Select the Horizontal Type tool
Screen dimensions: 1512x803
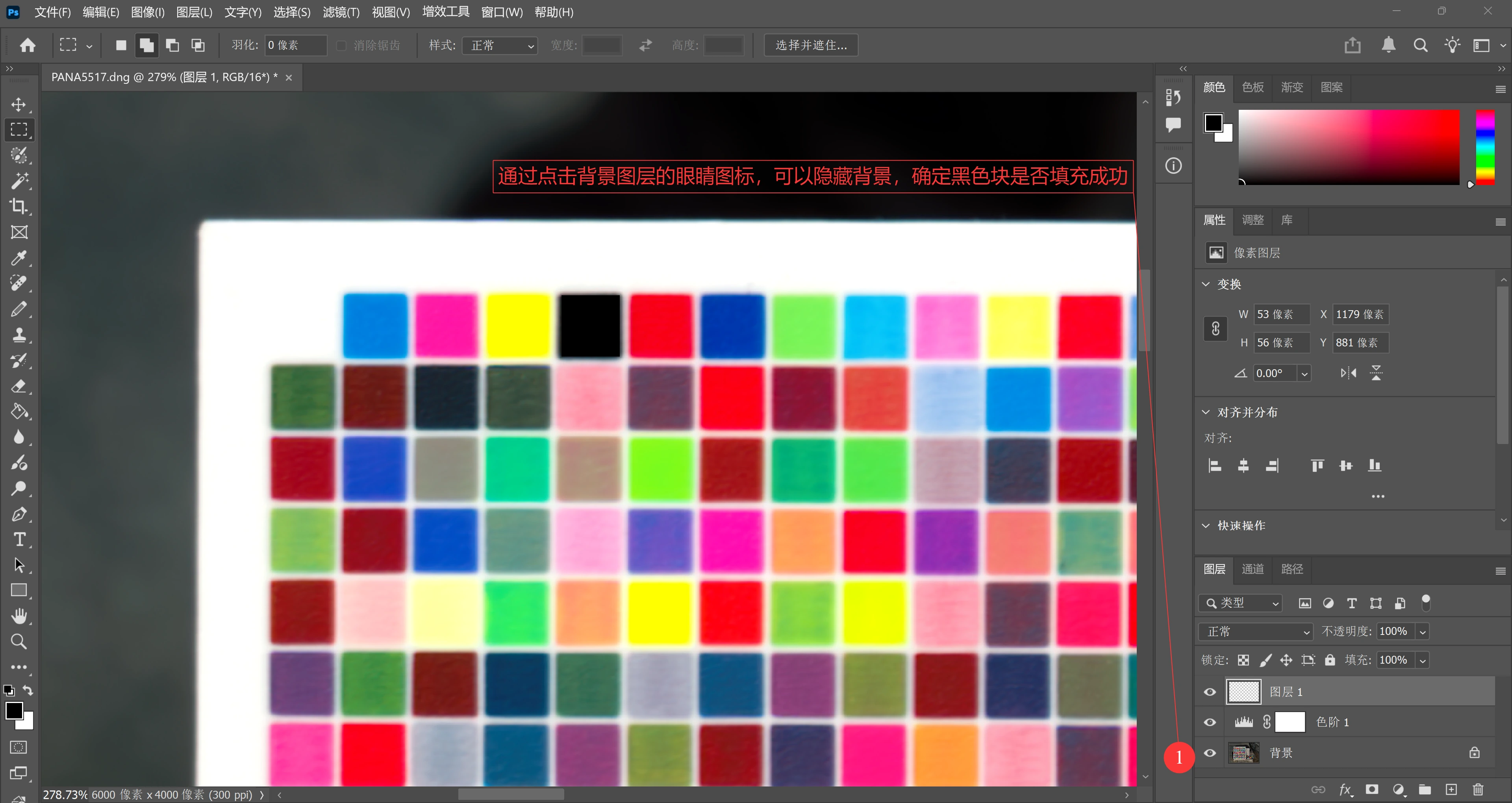tap(19, 539)
